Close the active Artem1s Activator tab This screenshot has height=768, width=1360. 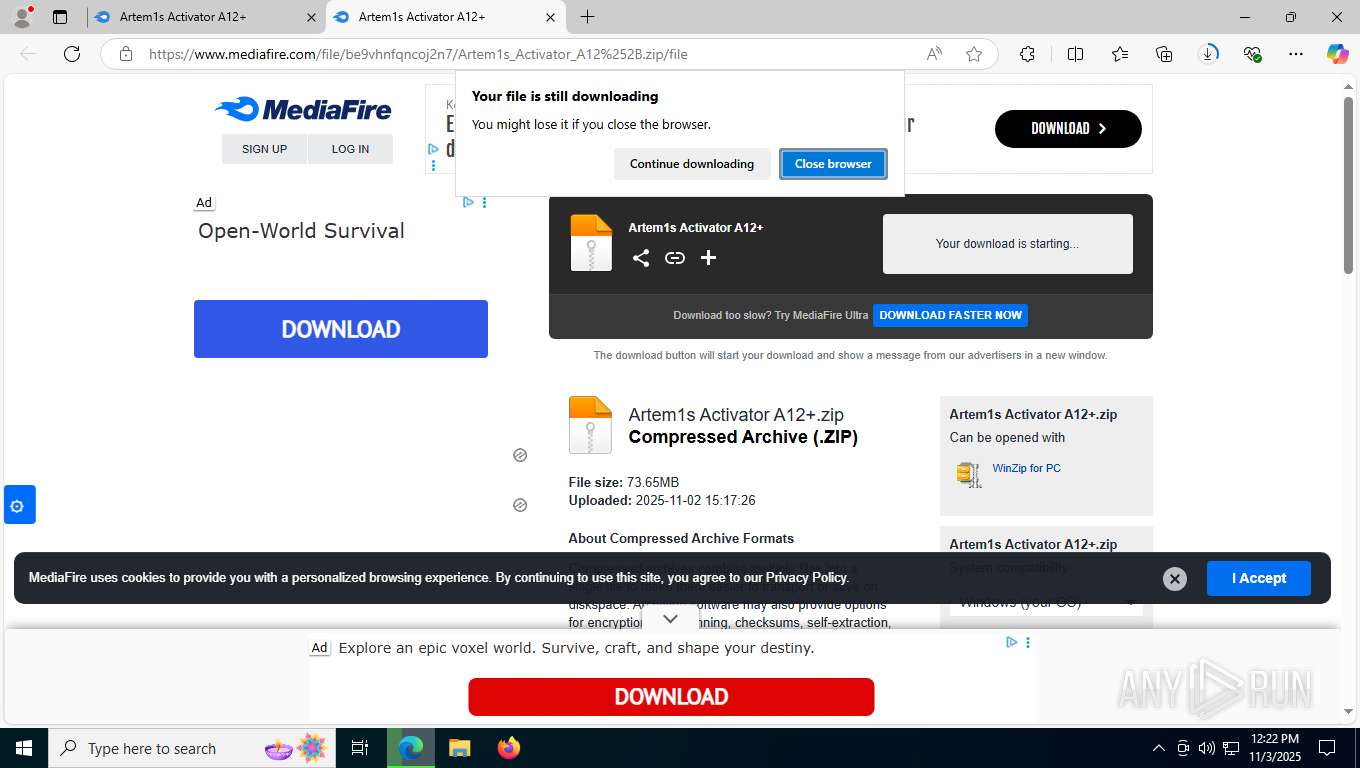coord(550,17)
